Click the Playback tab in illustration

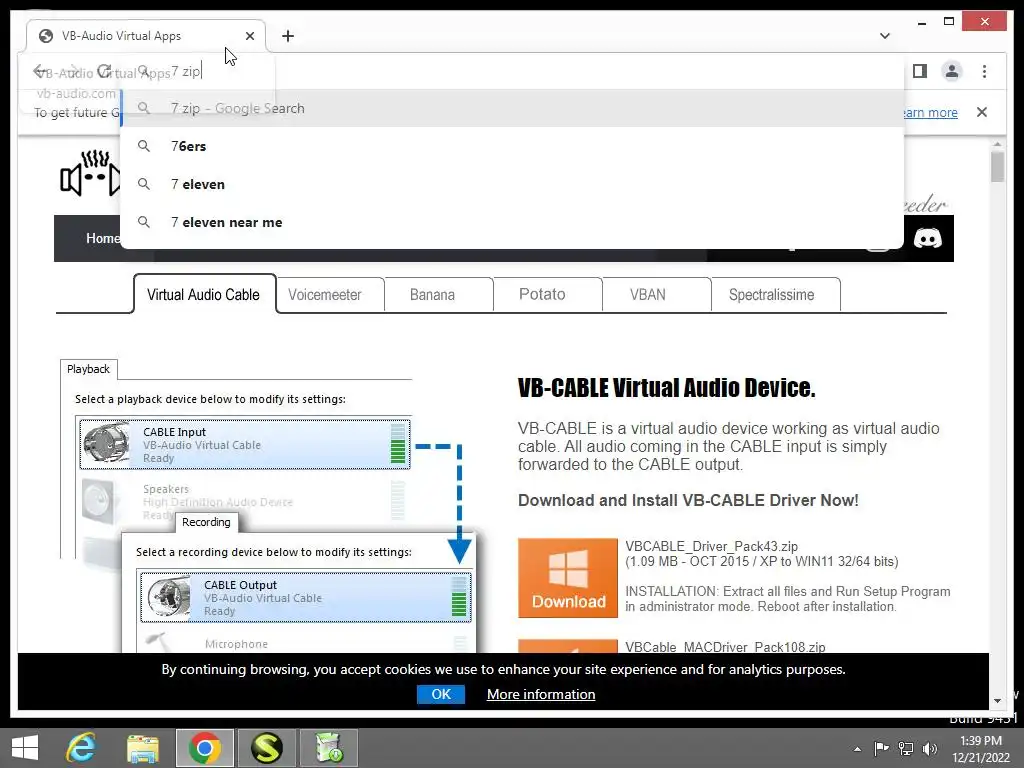point(88,369)
